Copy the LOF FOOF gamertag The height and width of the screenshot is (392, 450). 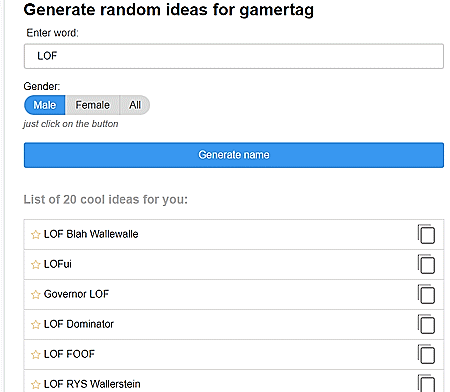(426, 354)
